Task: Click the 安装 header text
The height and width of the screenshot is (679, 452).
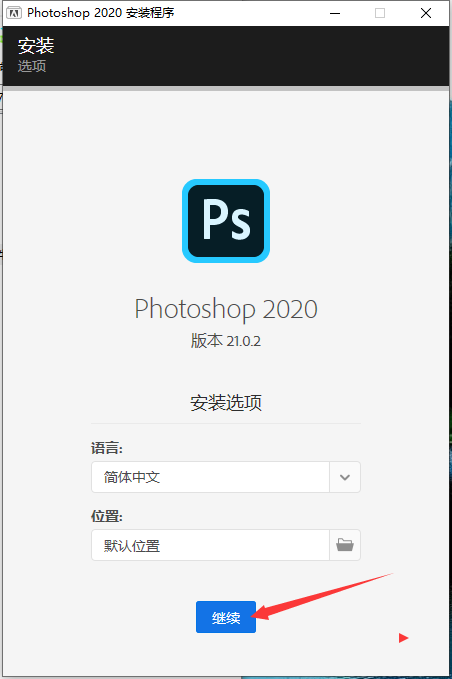Action: coord(36,46)
